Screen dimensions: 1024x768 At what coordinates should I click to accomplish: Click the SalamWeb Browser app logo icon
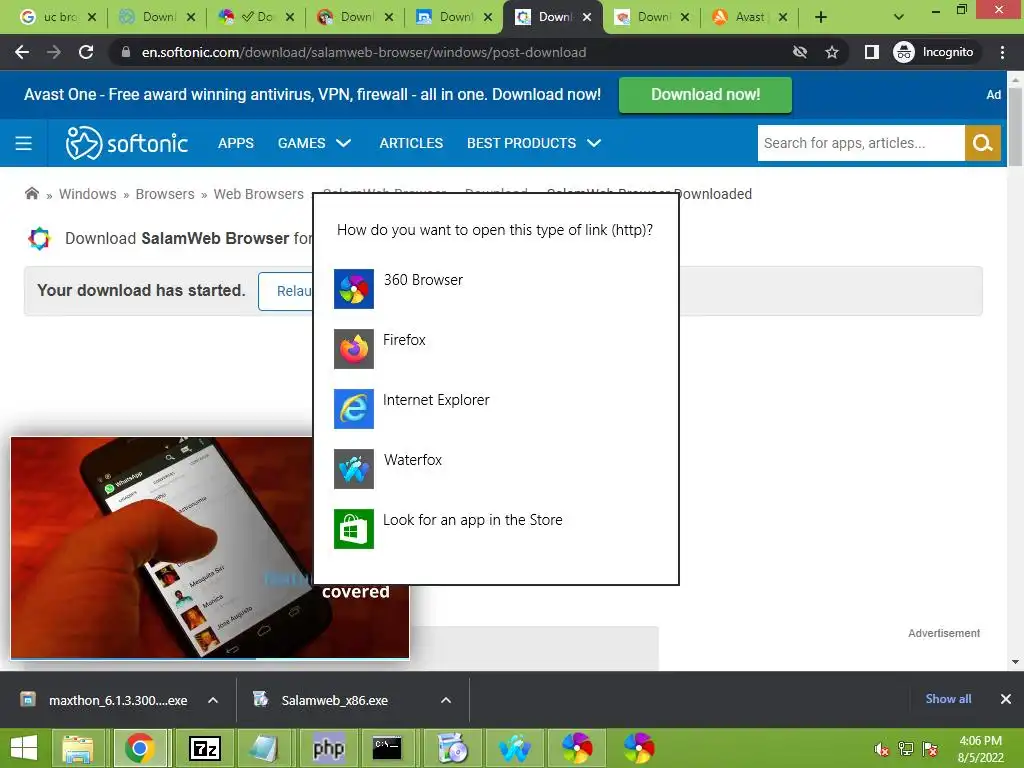(x=39, y=238)
